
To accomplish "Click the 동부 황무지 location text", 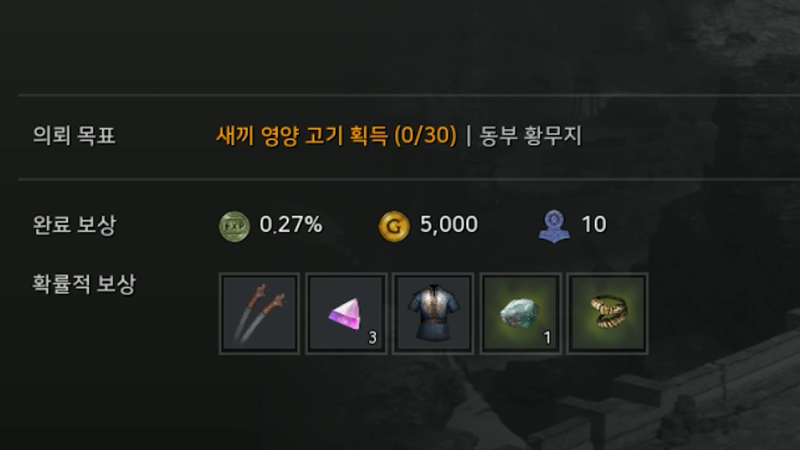I will pos(531,136).
